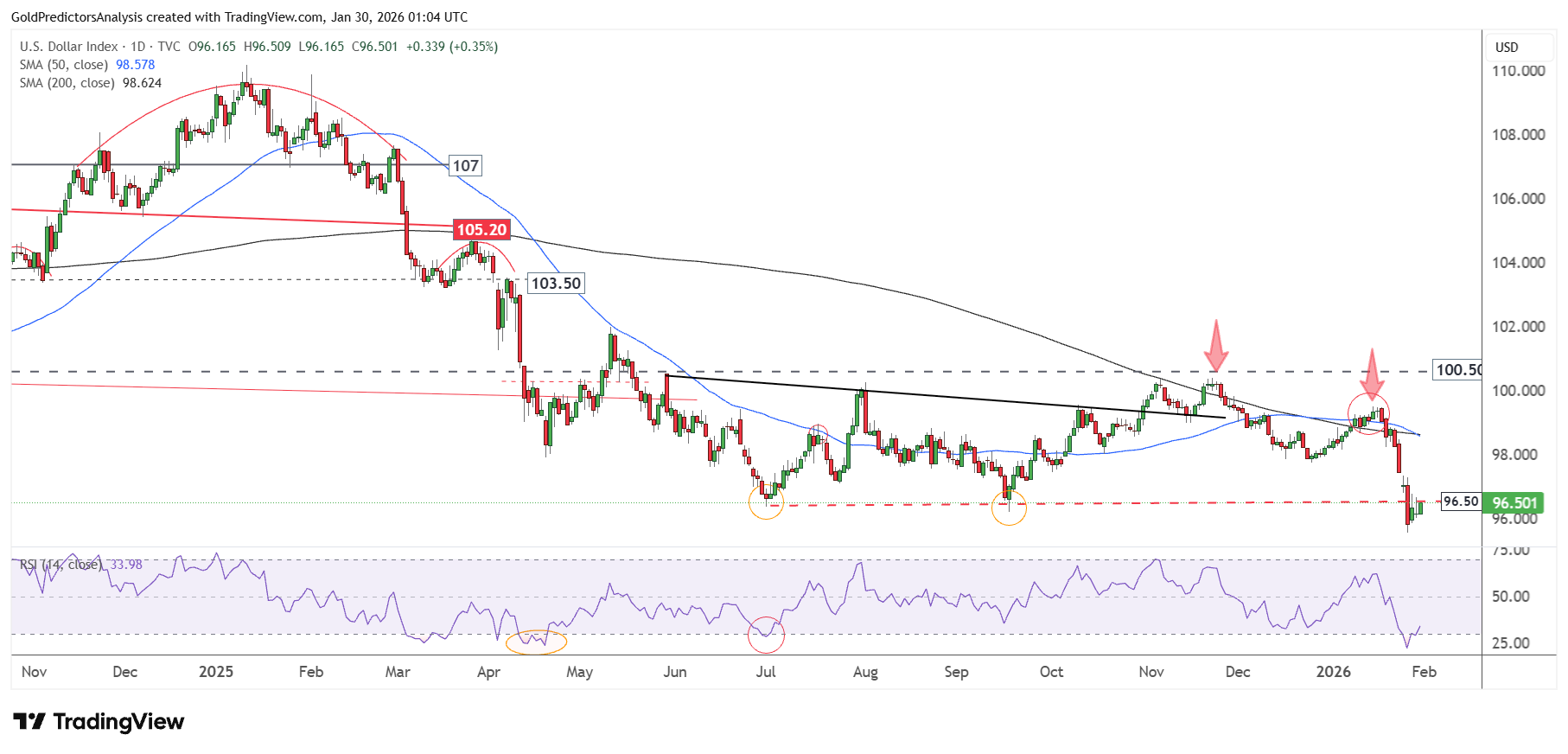Click the U.S. Dollar Index symbol title
This screenshot has width=1568, height=754.
click(x=68, y=47)
